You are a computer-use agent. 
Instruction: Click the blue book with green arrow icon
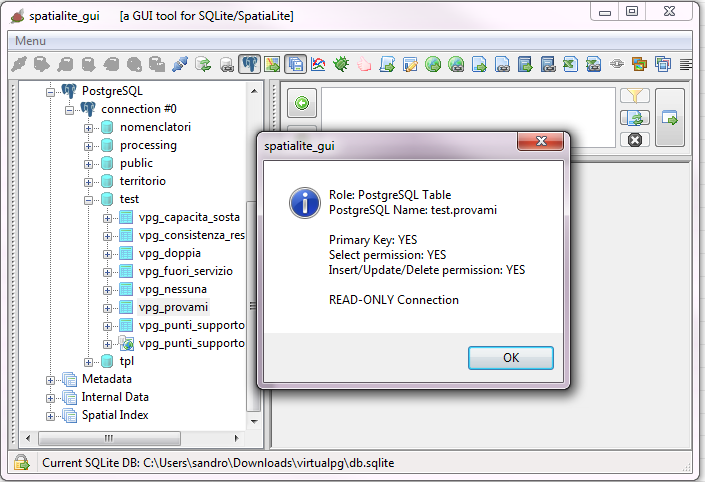[525, 64]
